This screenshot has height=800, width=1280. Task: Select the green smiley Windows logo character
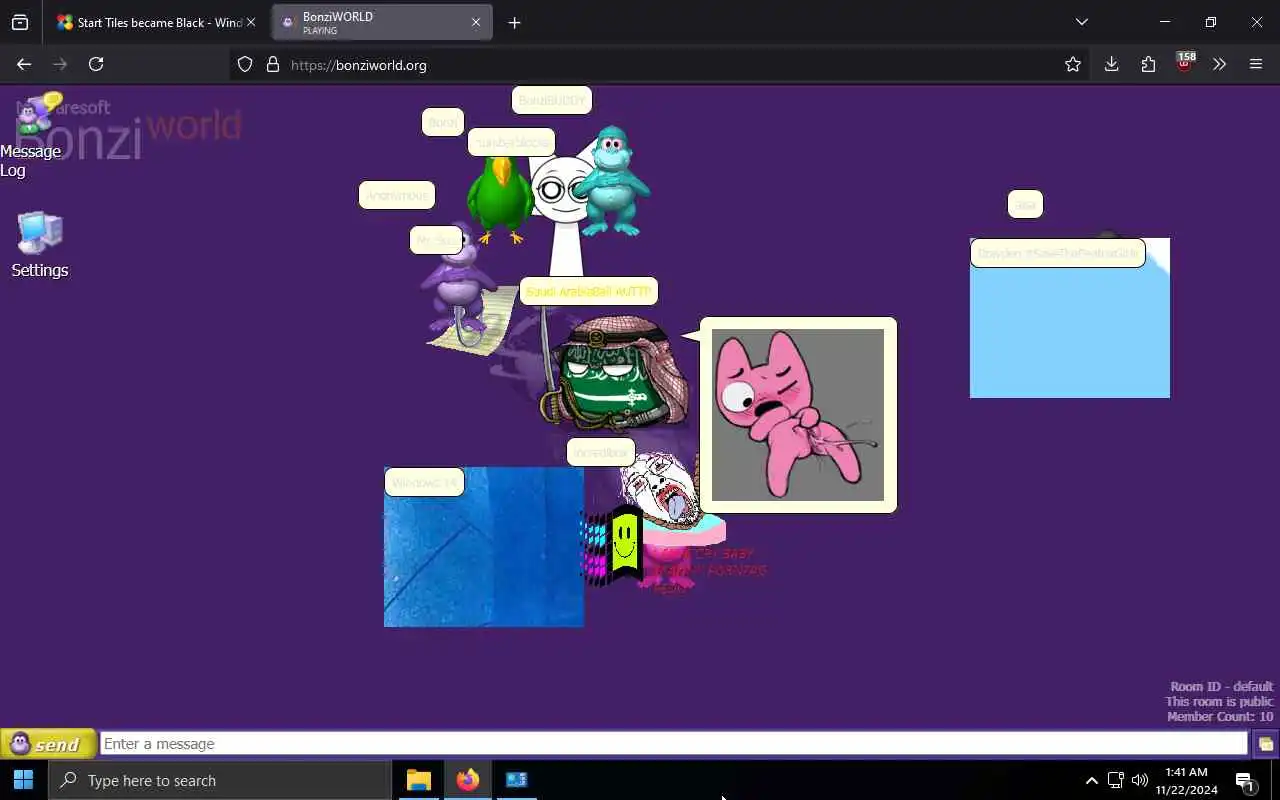pos(614,545)
